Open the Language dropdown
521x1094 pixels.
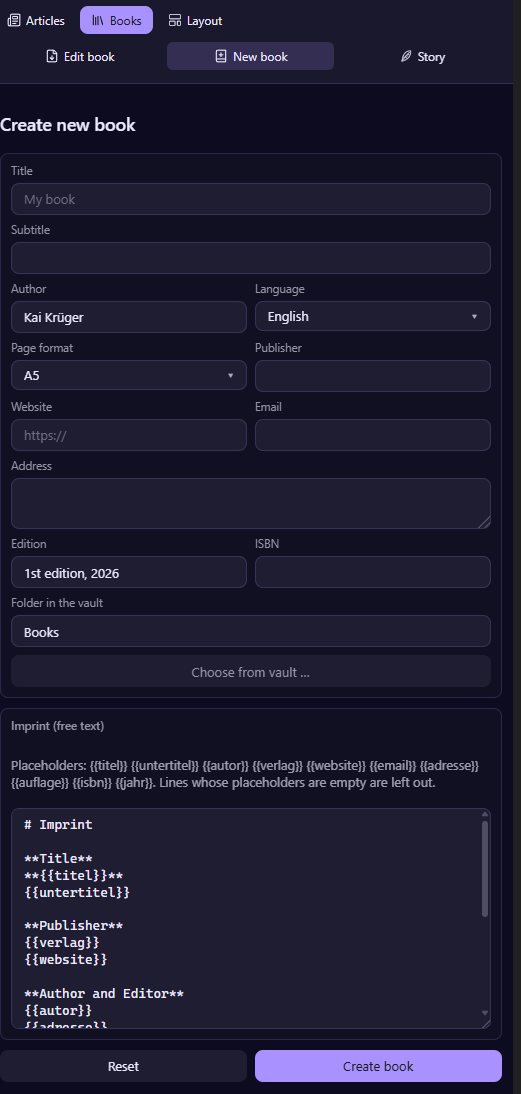(x=372, y=316)
